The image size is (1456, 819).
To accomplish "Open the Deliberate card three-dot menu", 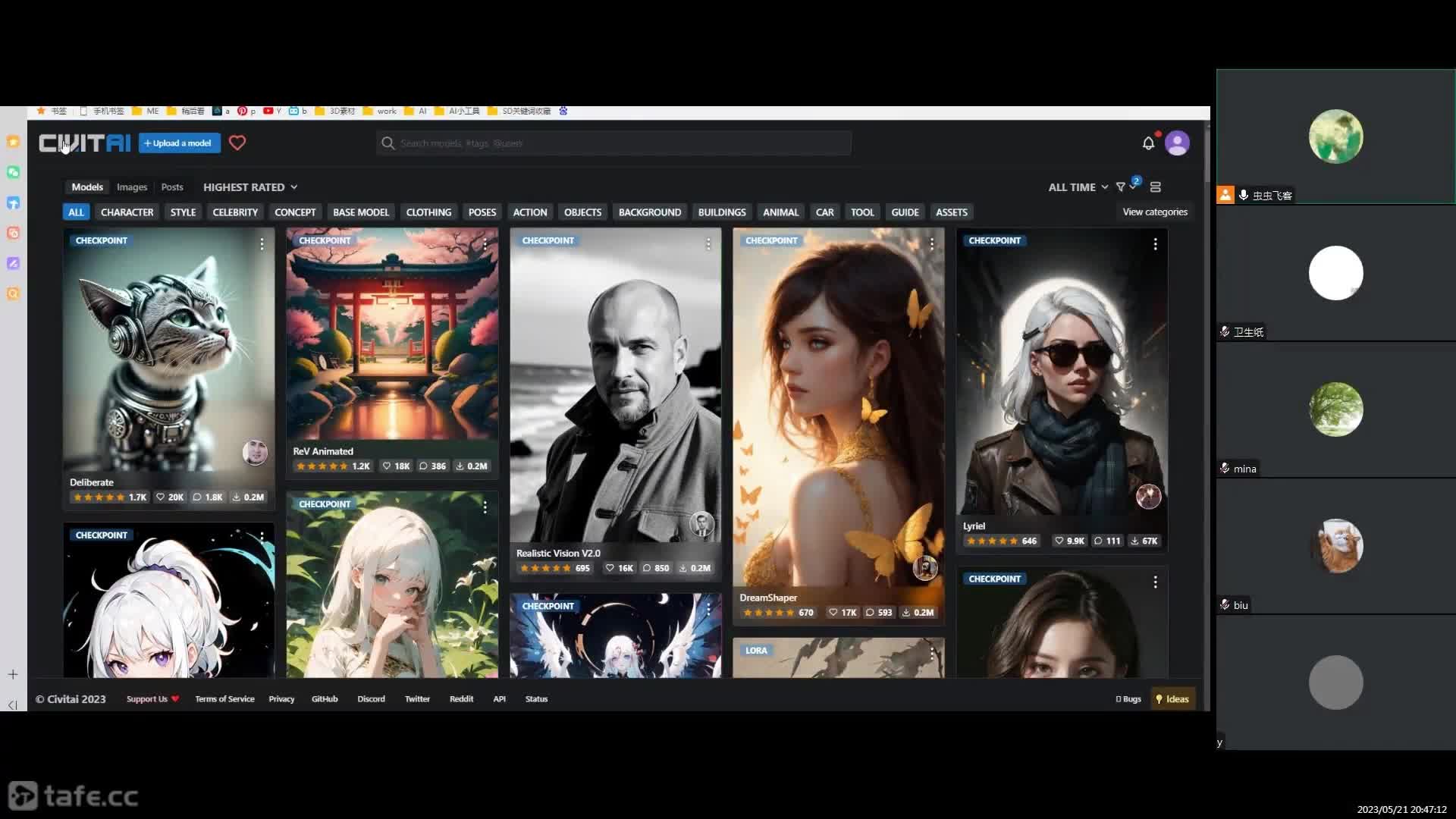I will pos(262,243).
